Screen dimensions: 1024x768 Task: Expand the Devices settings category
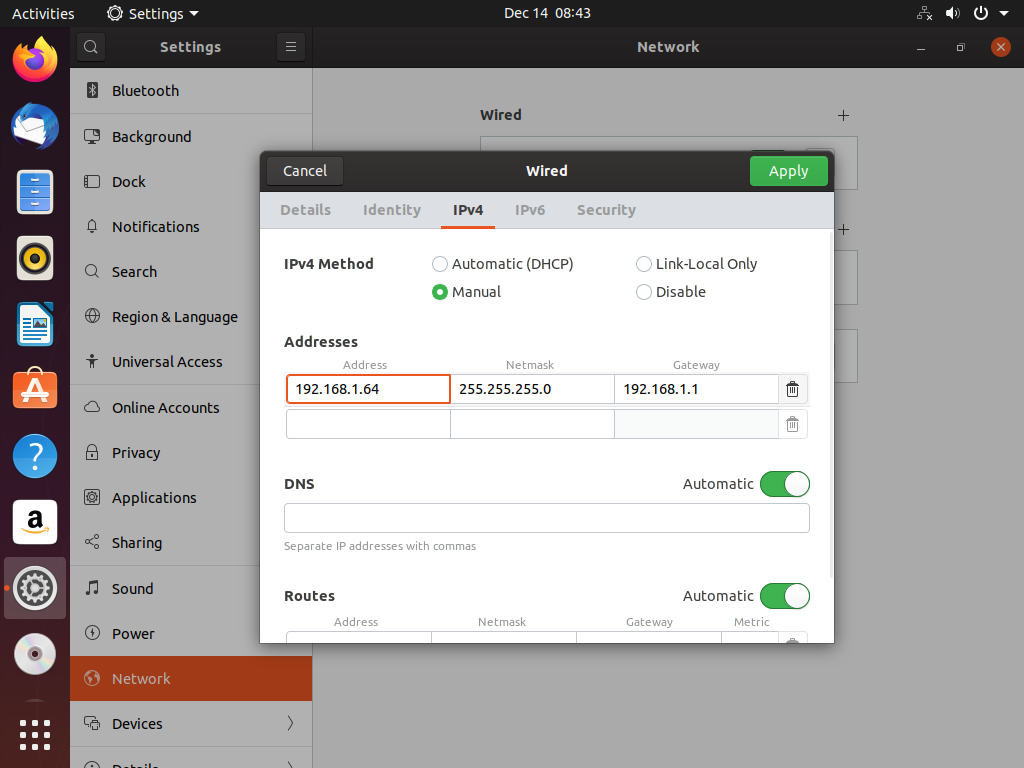pos(190,723)
